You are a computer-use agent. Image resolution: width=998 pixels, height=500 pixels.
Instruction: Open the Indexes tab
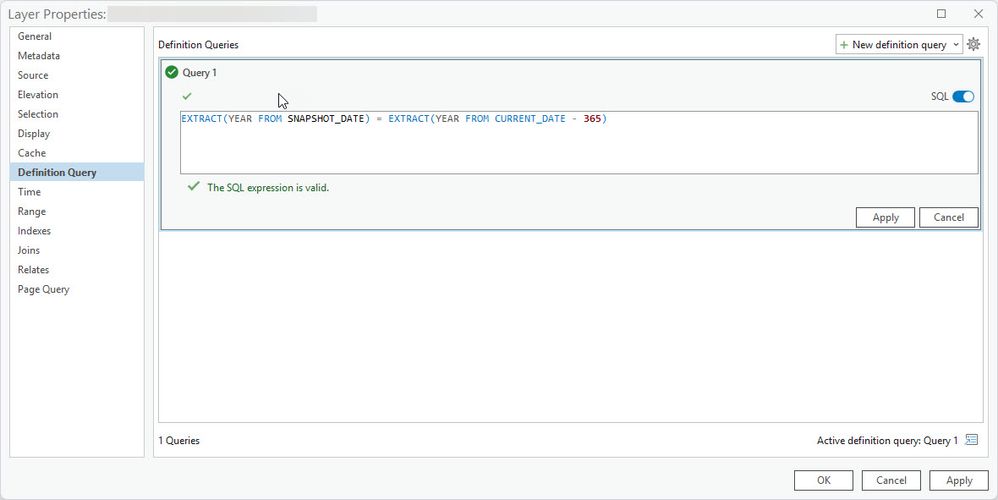pos(76,231)
